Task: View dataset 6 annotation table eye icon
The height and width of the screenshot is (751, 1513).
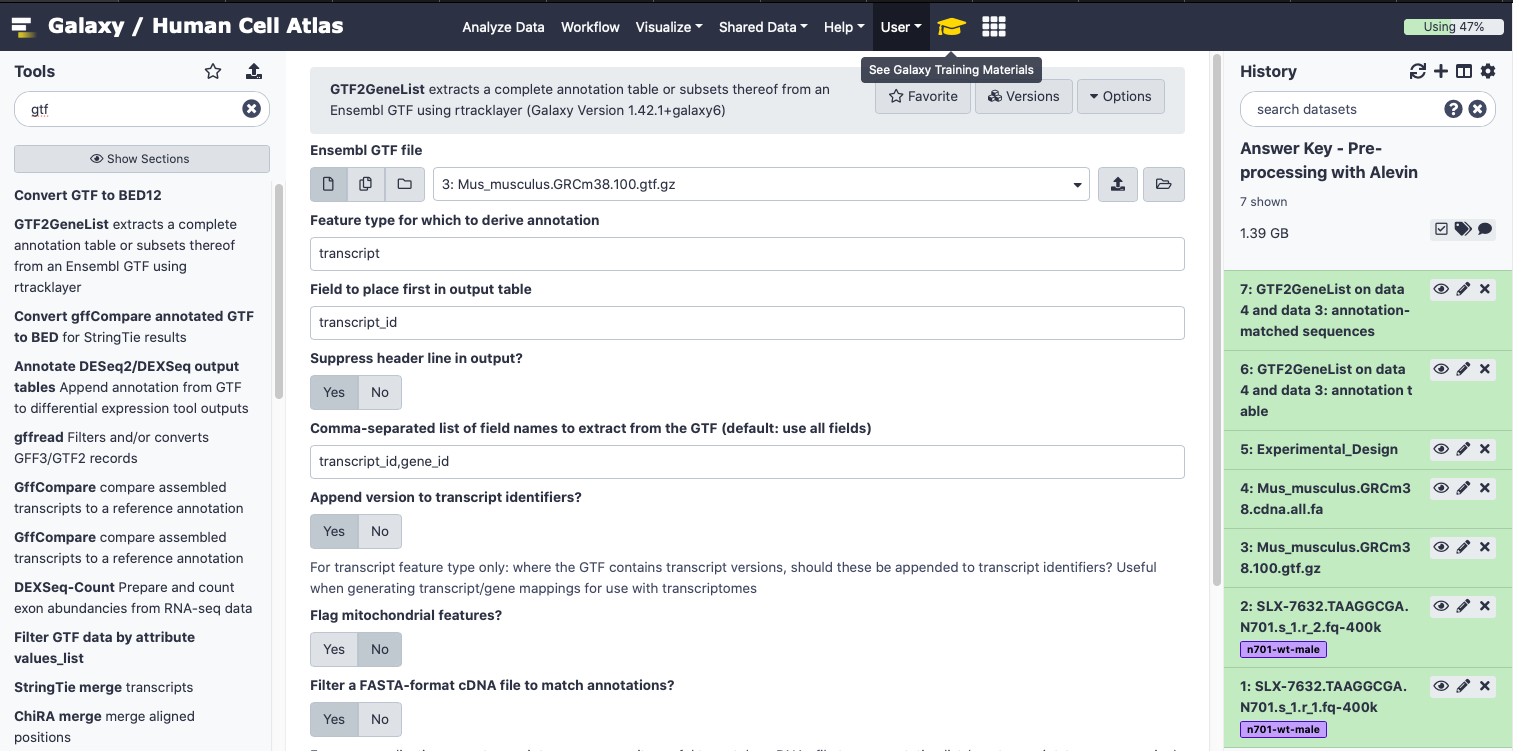Action: (x=1441, y=369)
